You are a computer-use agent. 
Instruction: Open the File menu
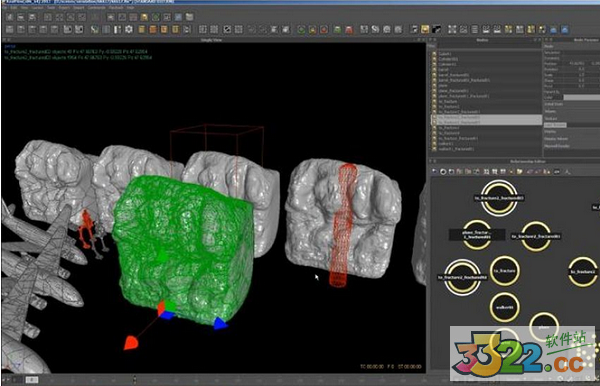click(5, 7)
